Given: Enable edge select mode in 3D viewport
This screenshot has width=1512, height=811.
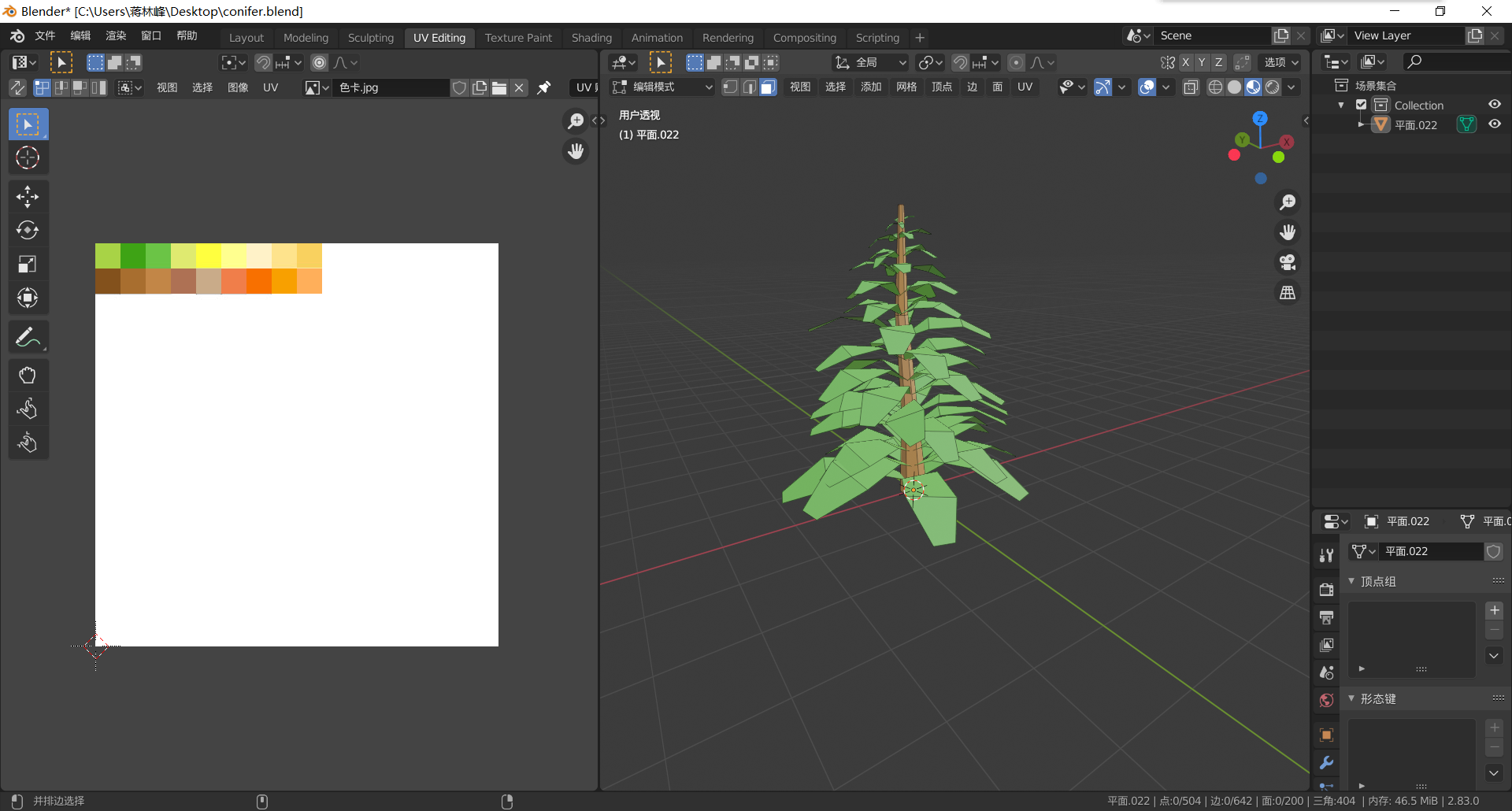Looking at the screenshot, I should tap(749, 87).
